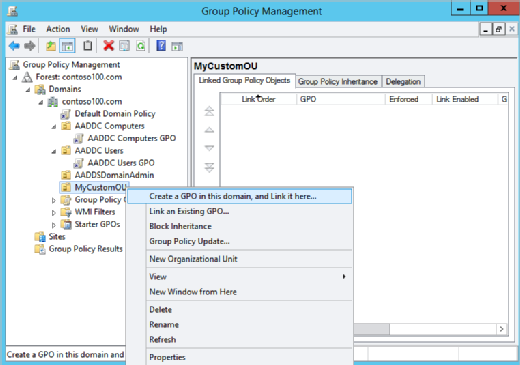This screenshot has height=365, width=520.
Task: Collapse the Forest: contoso100.com node
Action: click(15, 78)
